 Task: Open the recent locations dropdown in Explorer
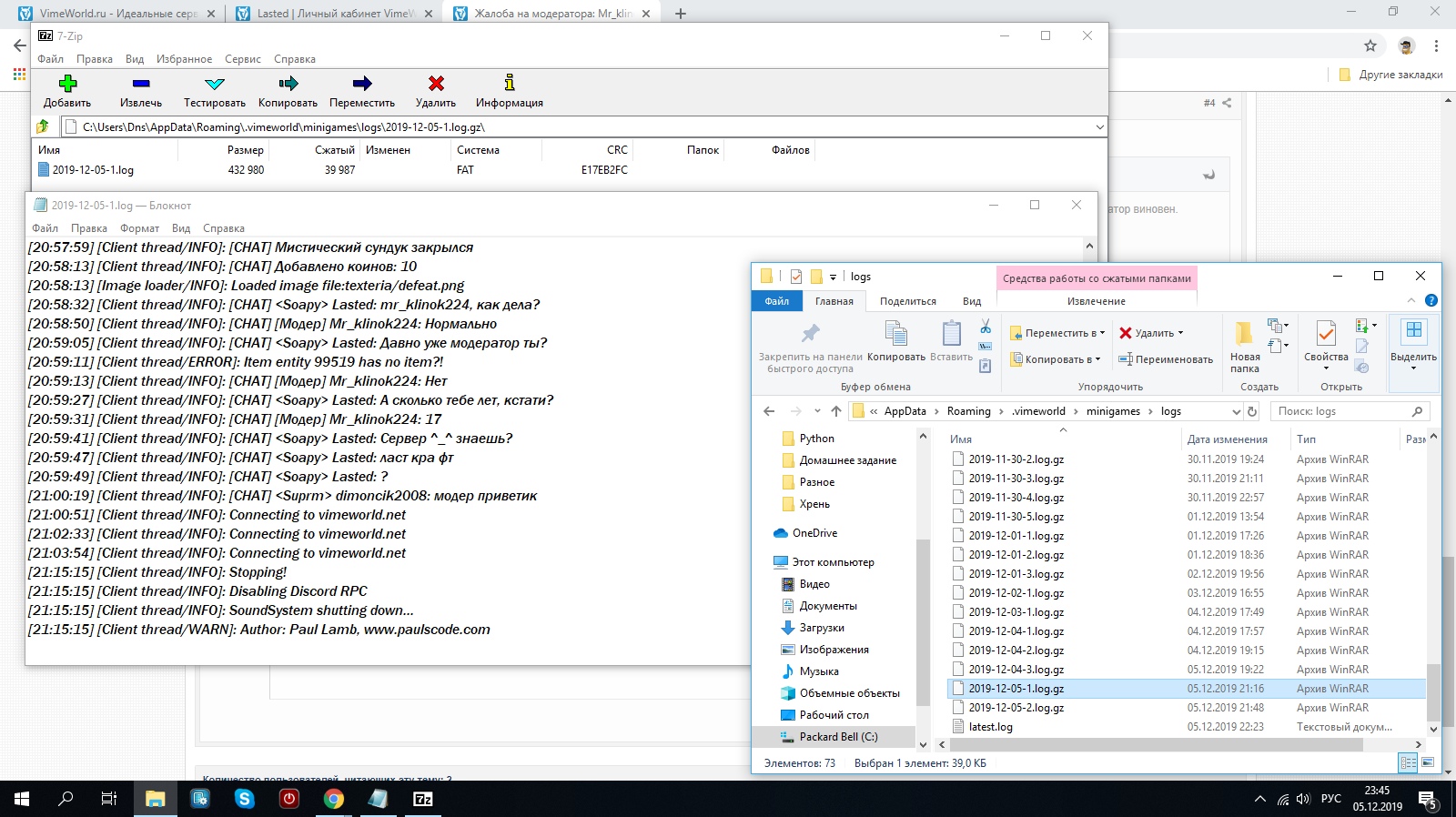tap(817, 411)
